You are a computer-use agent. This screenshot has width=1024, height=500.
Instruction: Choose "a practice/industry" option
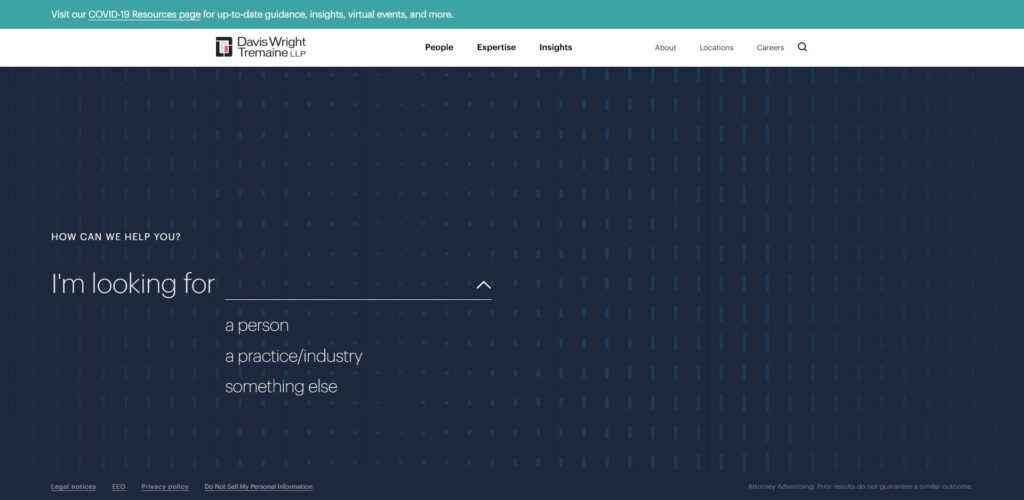point(293,356)
